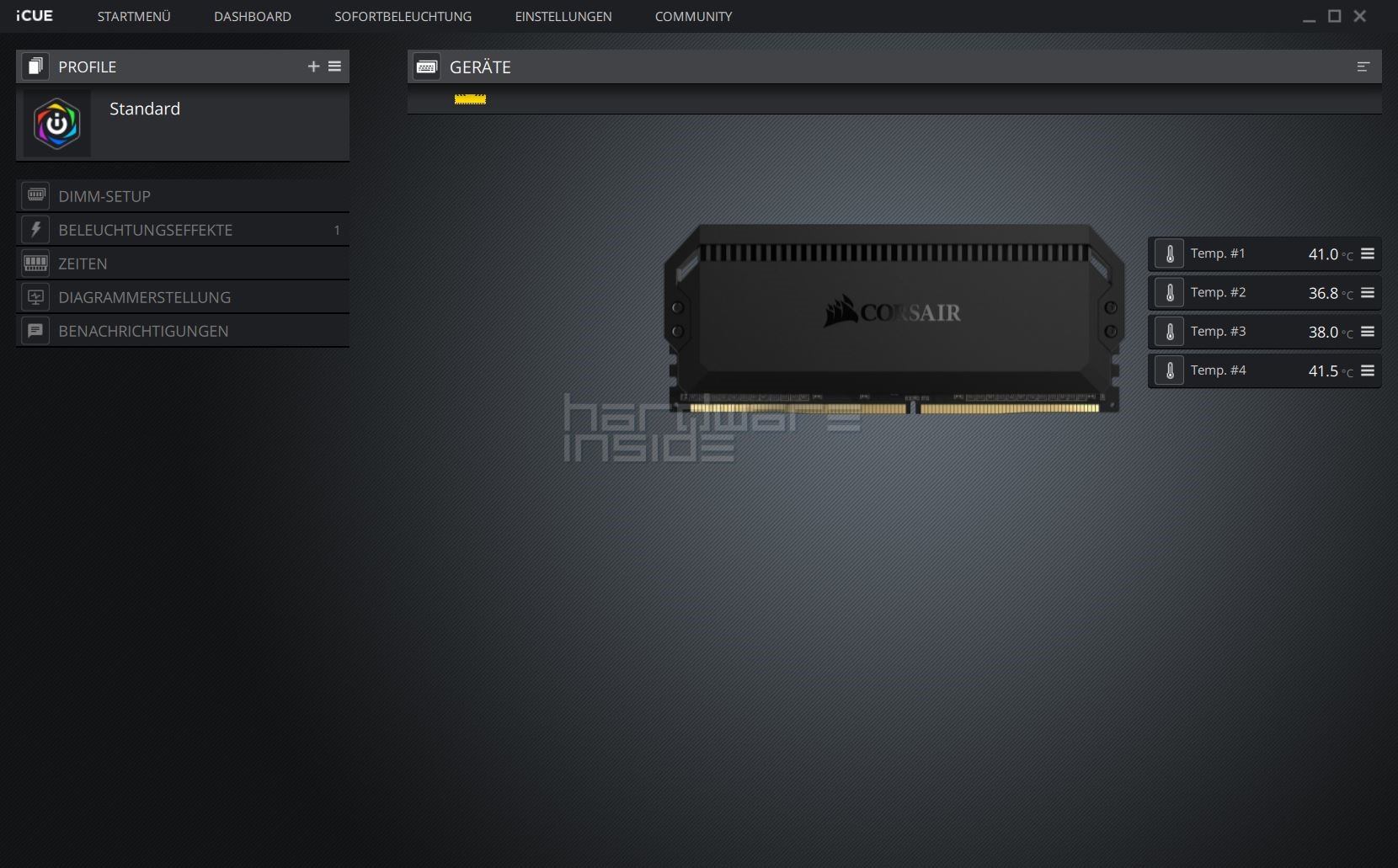The height and width of the screenshot is (868, 1398).
Task: Go to EINSTELLUNGEN tab
Action: pyautogui.click(x=563, y=16)
